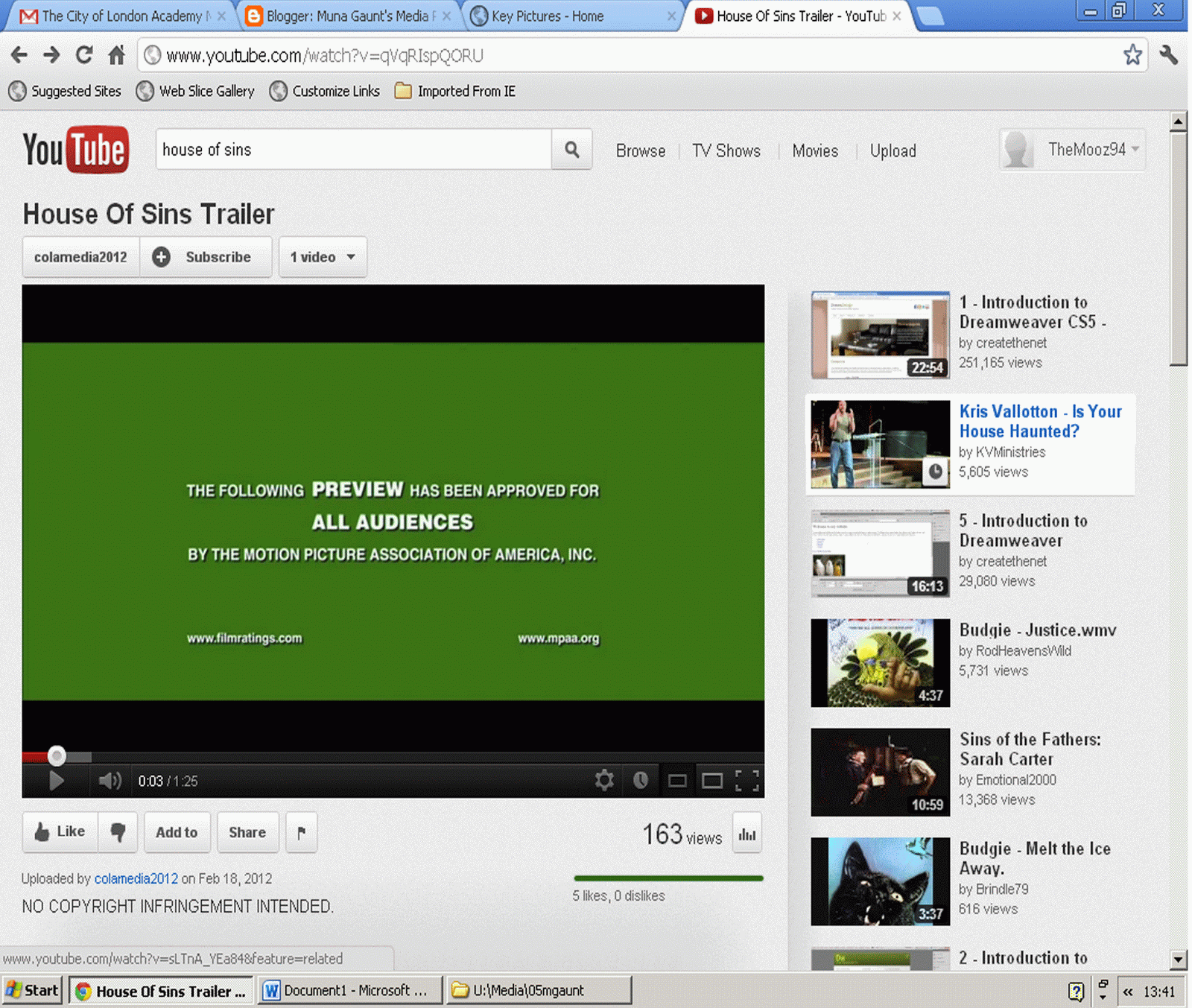Click the likes versus dislikes green bar
The image size is (1192, 1008).
668,878
